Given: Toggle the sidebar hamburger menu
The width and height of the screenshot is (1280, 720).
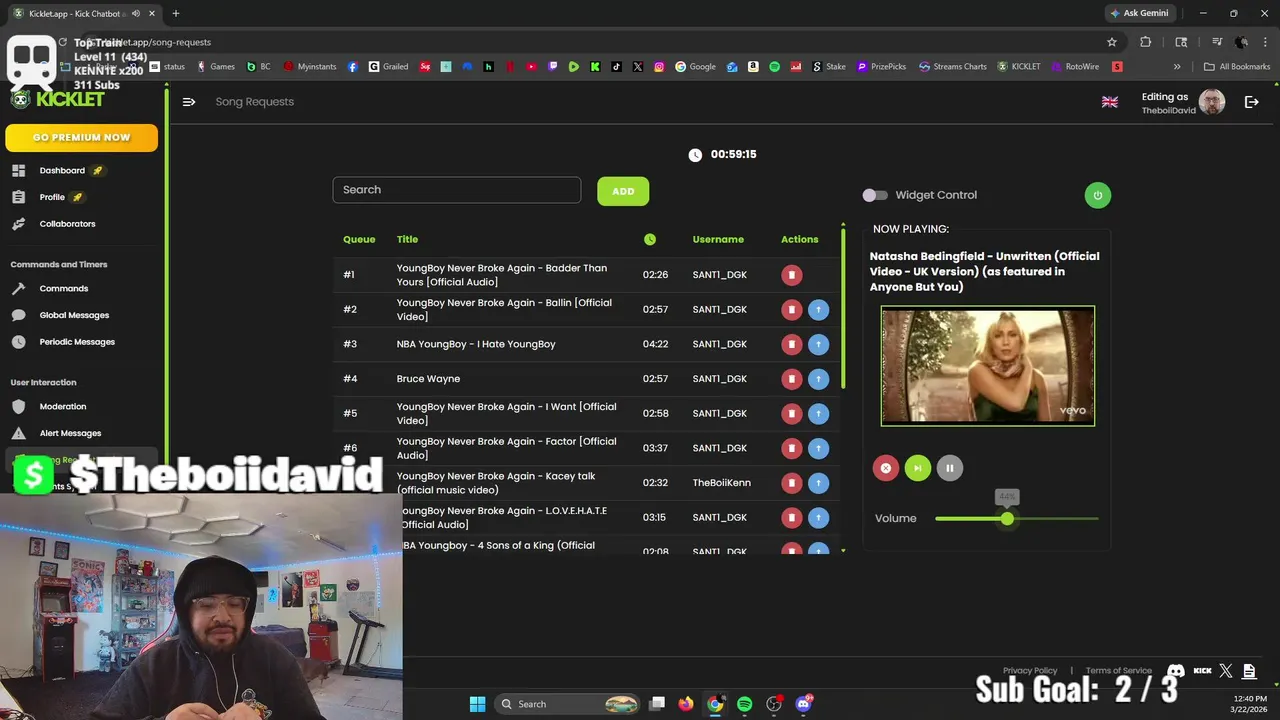Looking at the screenshot, I should point(189,102).
